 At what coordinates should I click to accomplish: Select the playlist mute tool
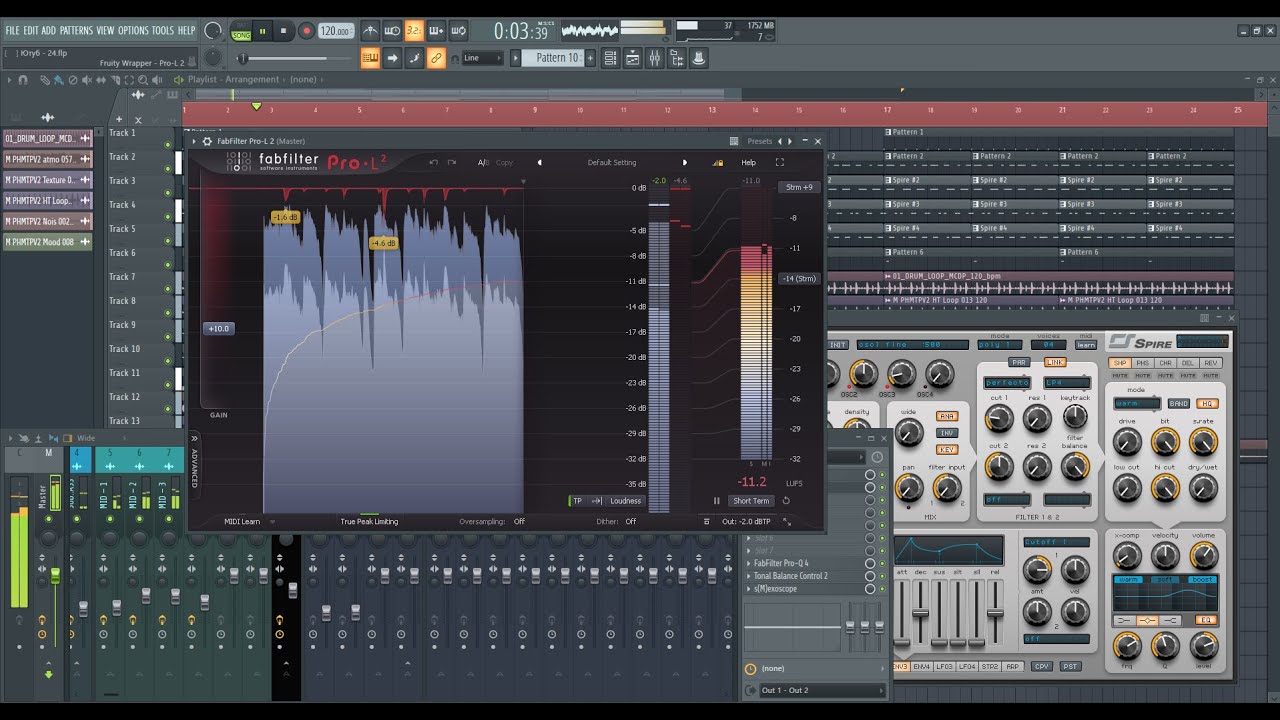point(88,79)
